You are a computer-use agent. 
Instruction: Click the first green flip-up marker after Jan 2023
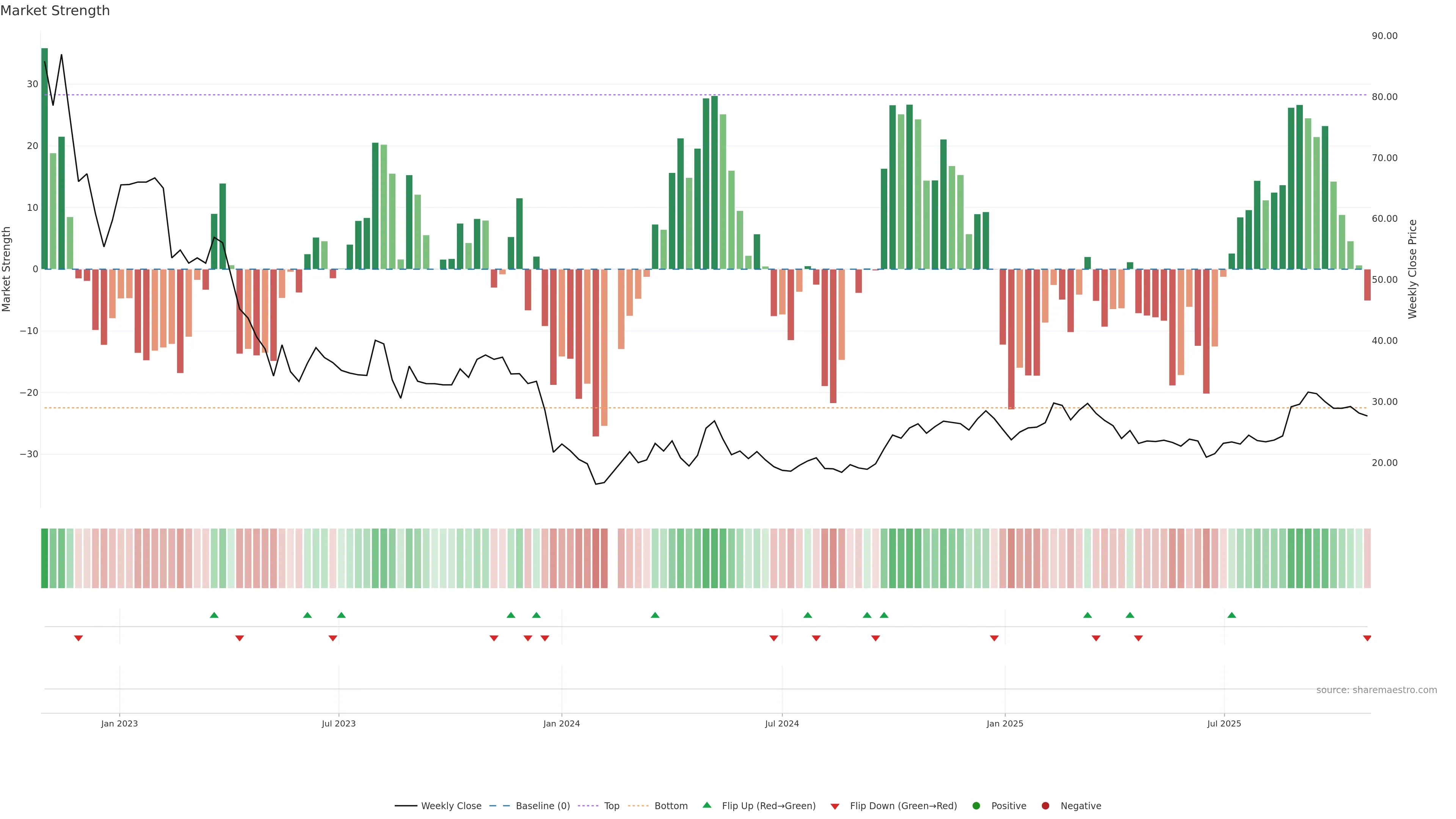pyautogui.click(x=214, y=615)
